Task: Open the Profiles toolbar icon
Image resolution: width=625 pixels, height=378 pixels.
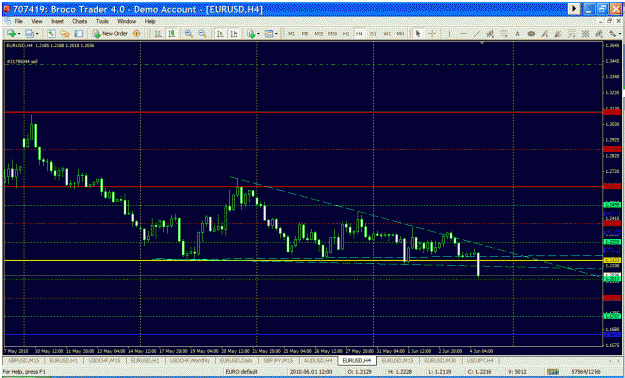Action: click(29, 33)
